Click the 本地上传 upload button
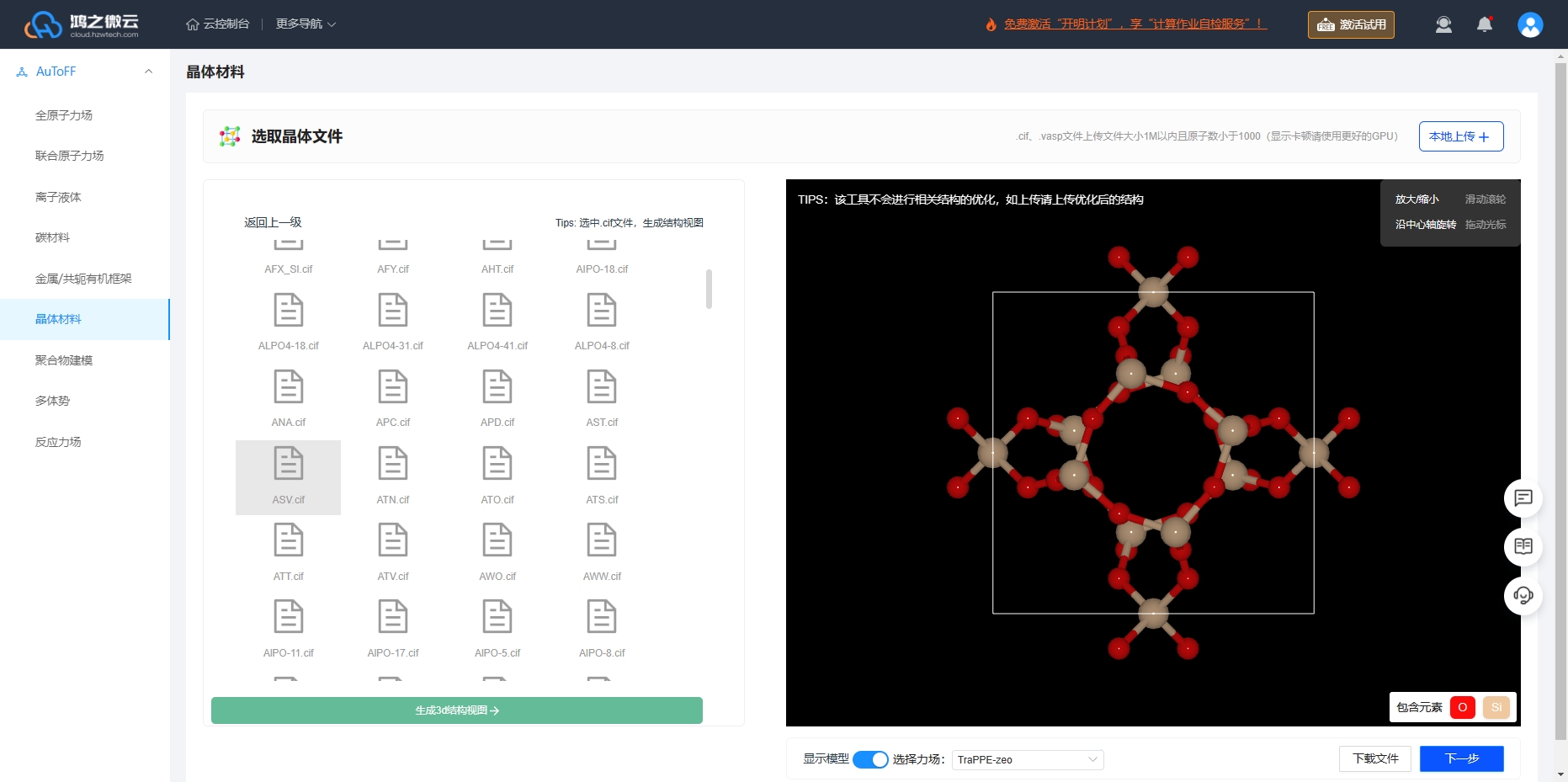The width and height of the screenshot is (1568, 782). click(1461, 136)
